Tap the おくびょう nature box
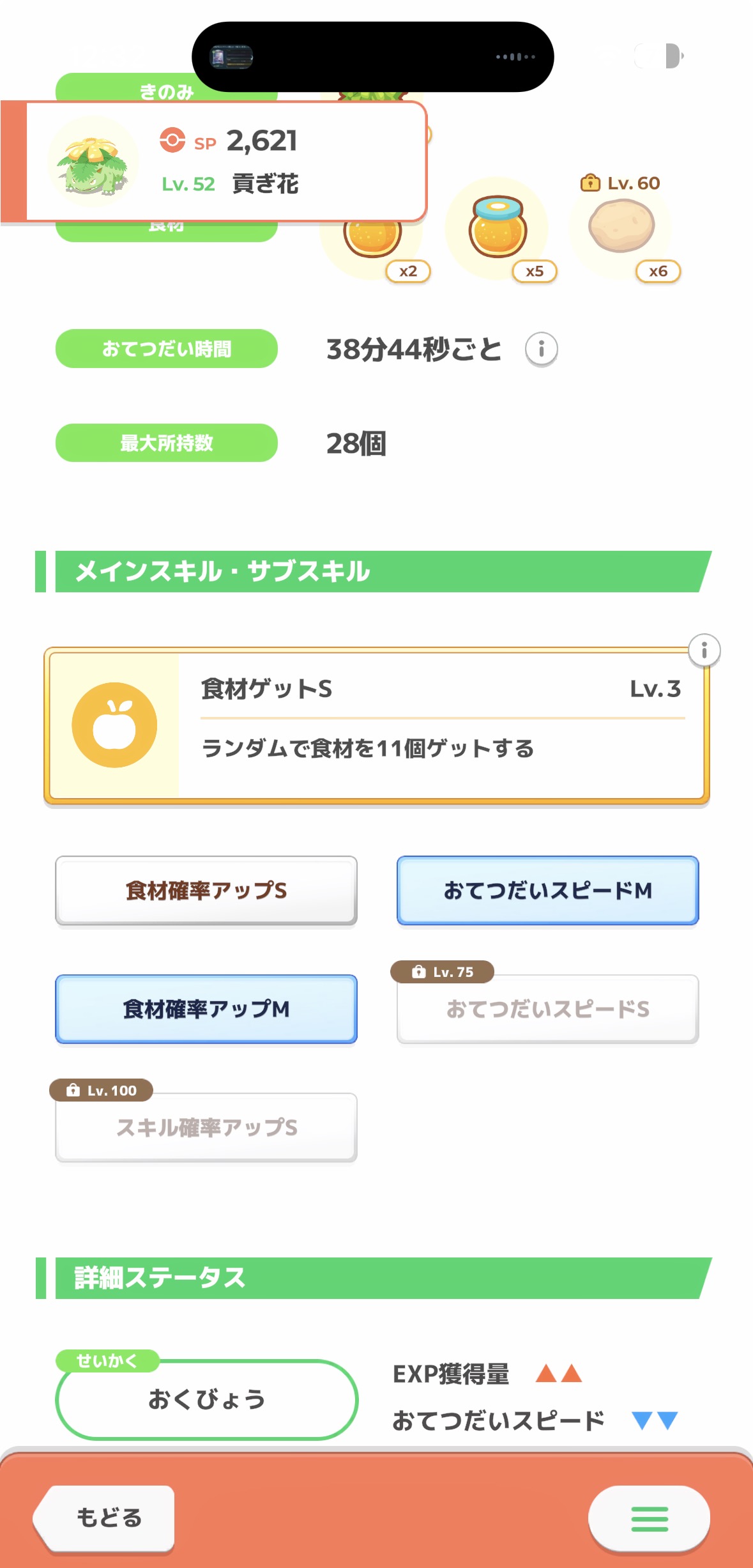The image size is (753, 1568). coord(206,1399)
